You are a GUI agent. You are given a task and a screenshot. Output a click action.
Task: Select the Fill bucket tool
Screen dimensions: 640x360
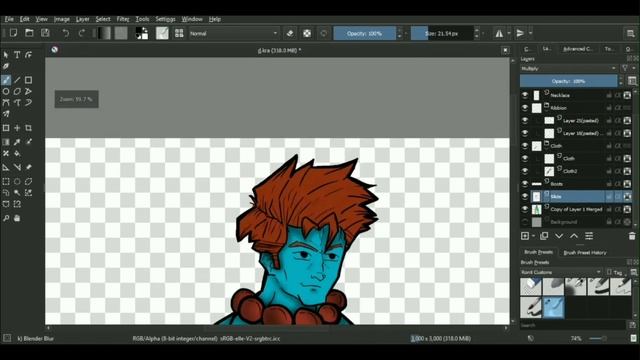click(17, 153)
